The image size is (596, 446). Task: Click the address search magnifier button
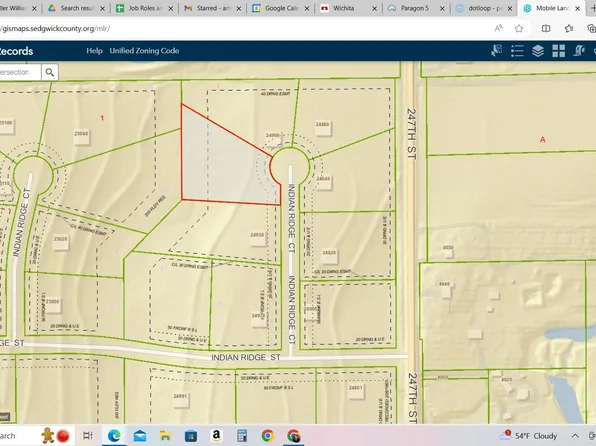(x=50, y=72)
